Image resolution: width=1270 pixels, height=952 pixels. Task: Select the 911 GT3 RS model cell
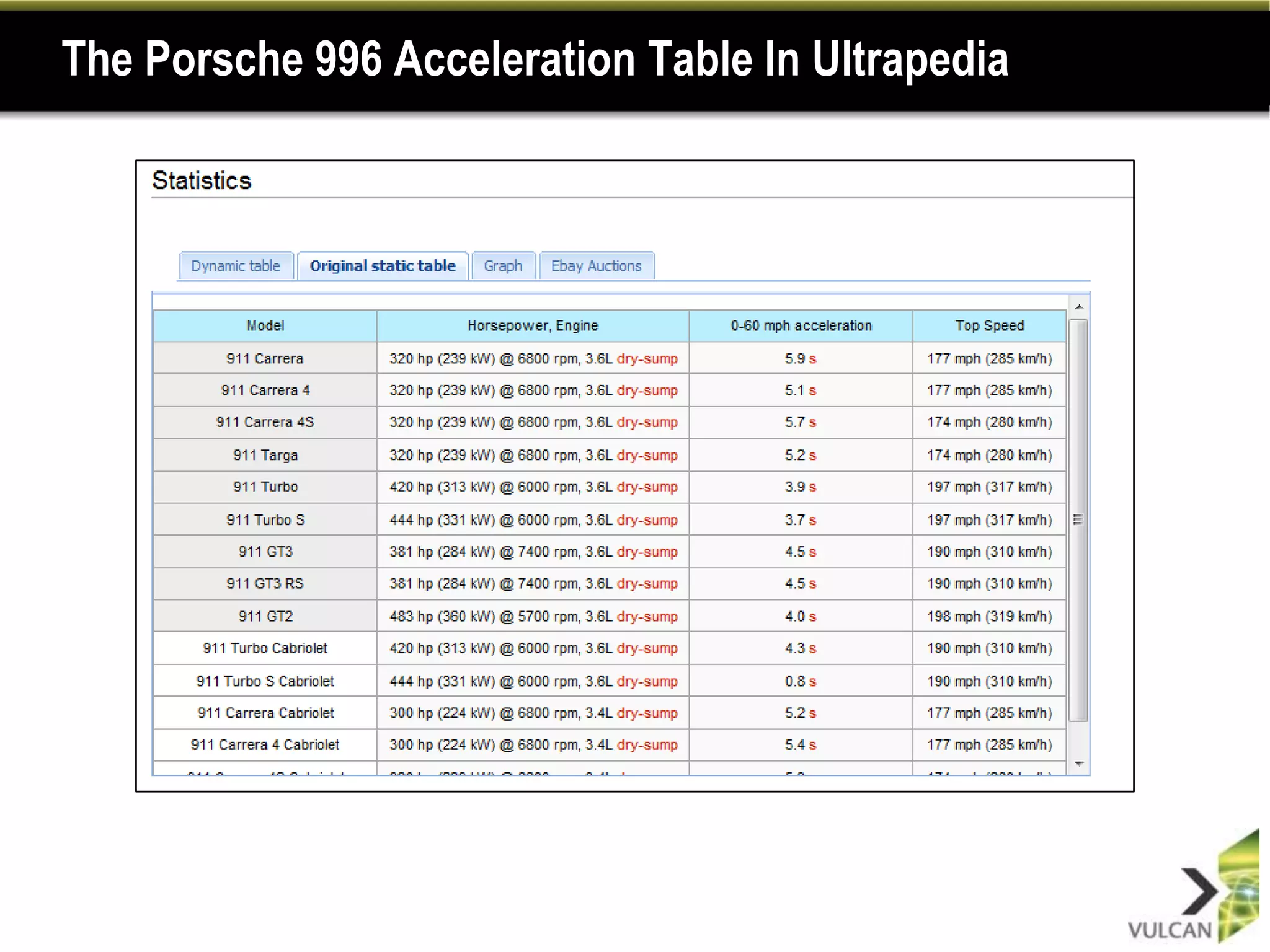tap(265, 584)
